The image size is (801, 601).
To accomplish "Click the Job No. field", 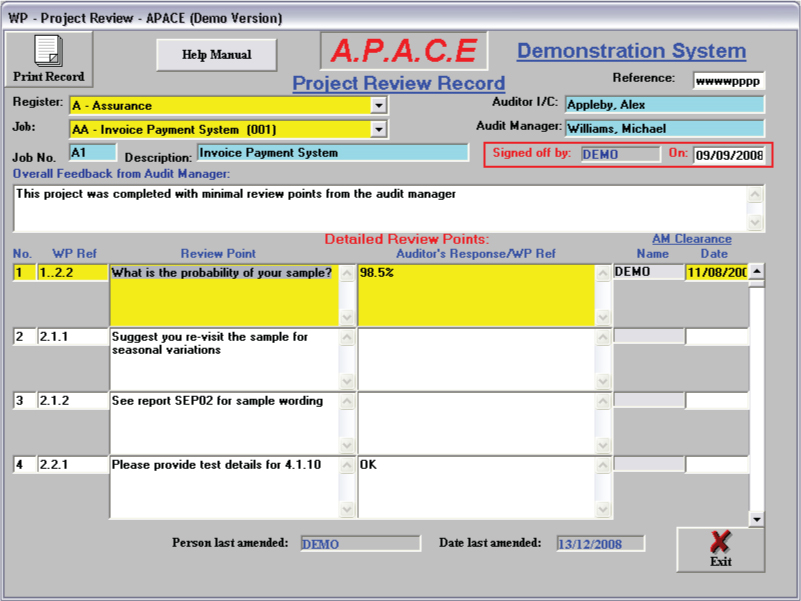I will [92, 153].
